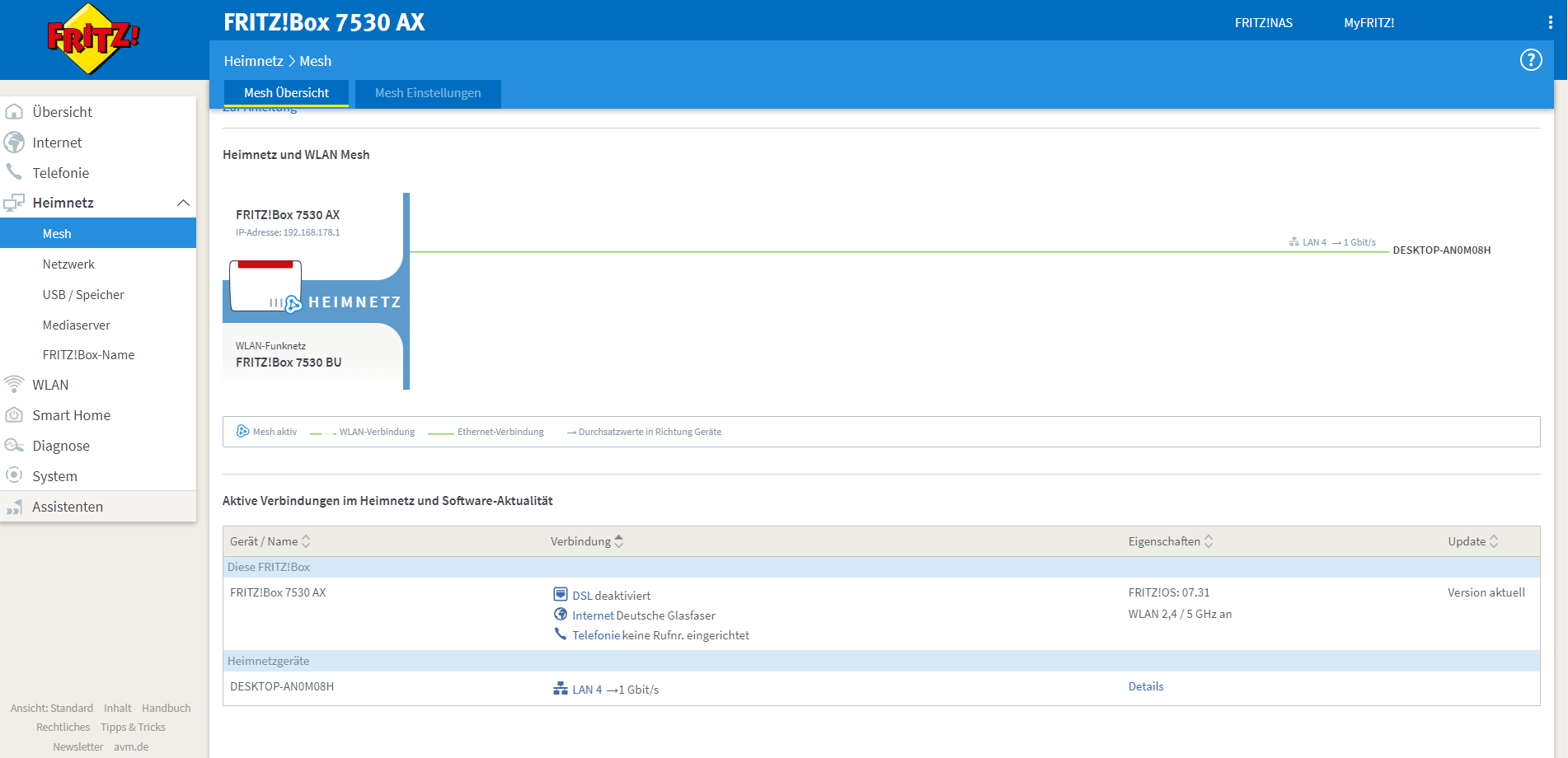Click the Mesh aktiv legend icon
1568x758 pixels.
(243, 431)
